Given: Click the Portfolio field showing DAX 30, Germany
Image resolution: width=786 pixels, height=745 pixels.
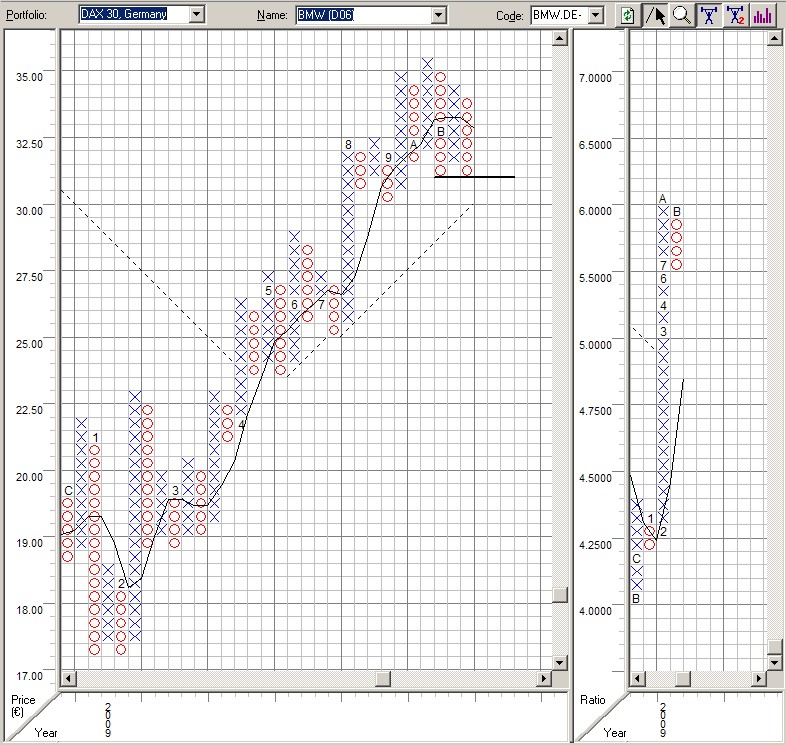Looking at the screenshot, I should (133, 15).
